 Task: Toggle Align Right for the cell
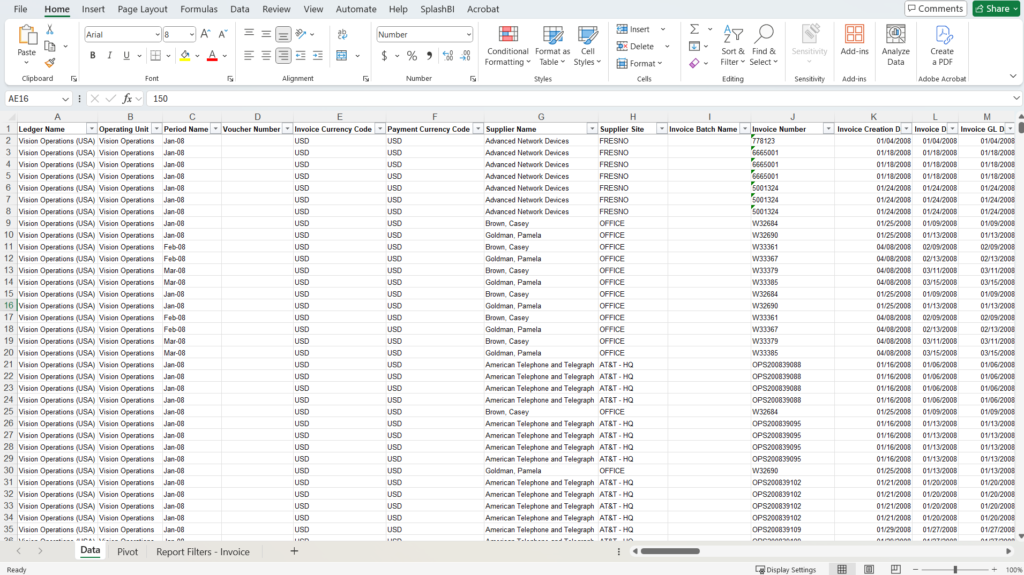(283, 56)
